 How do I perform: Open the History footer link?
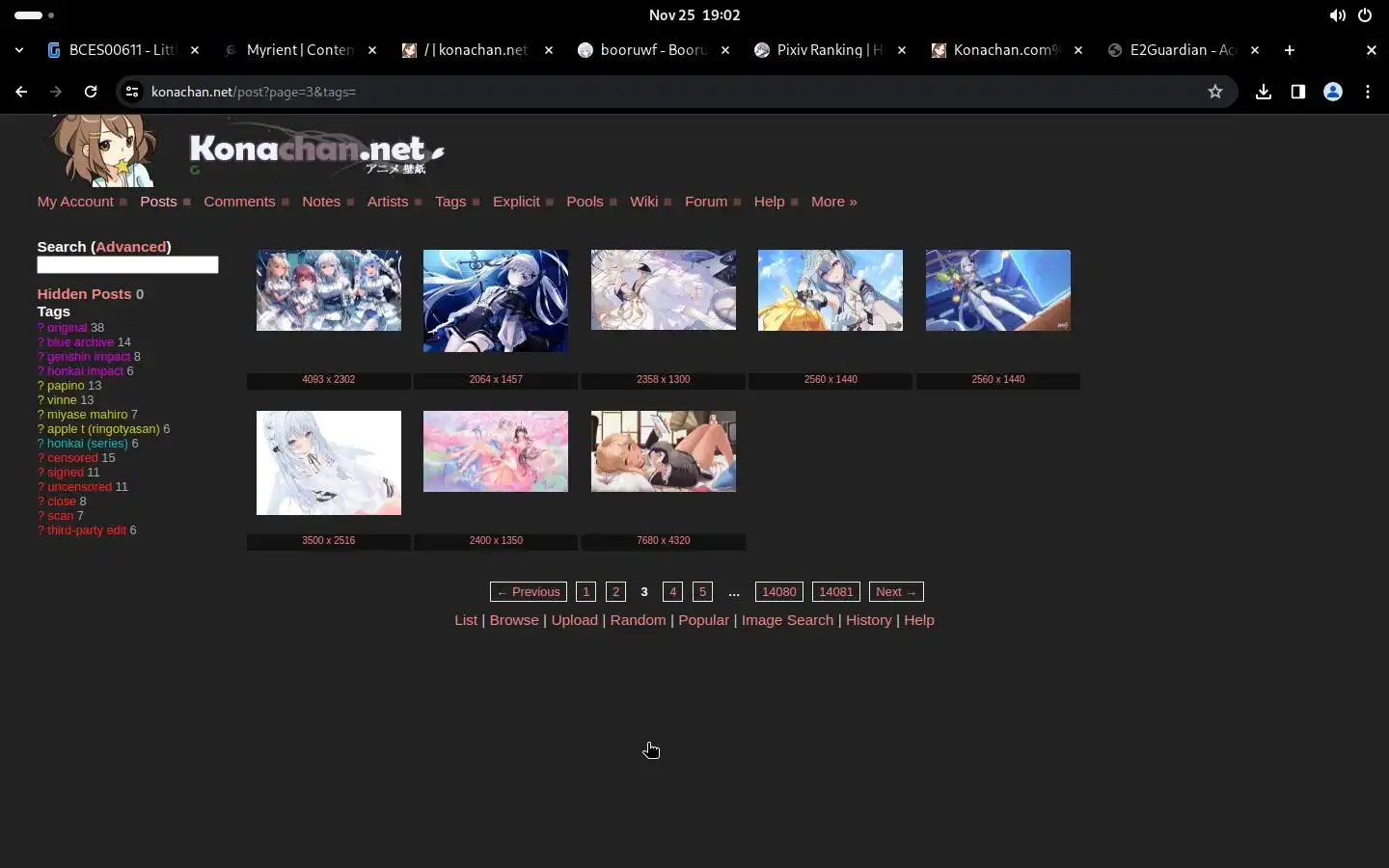(869, 620)
